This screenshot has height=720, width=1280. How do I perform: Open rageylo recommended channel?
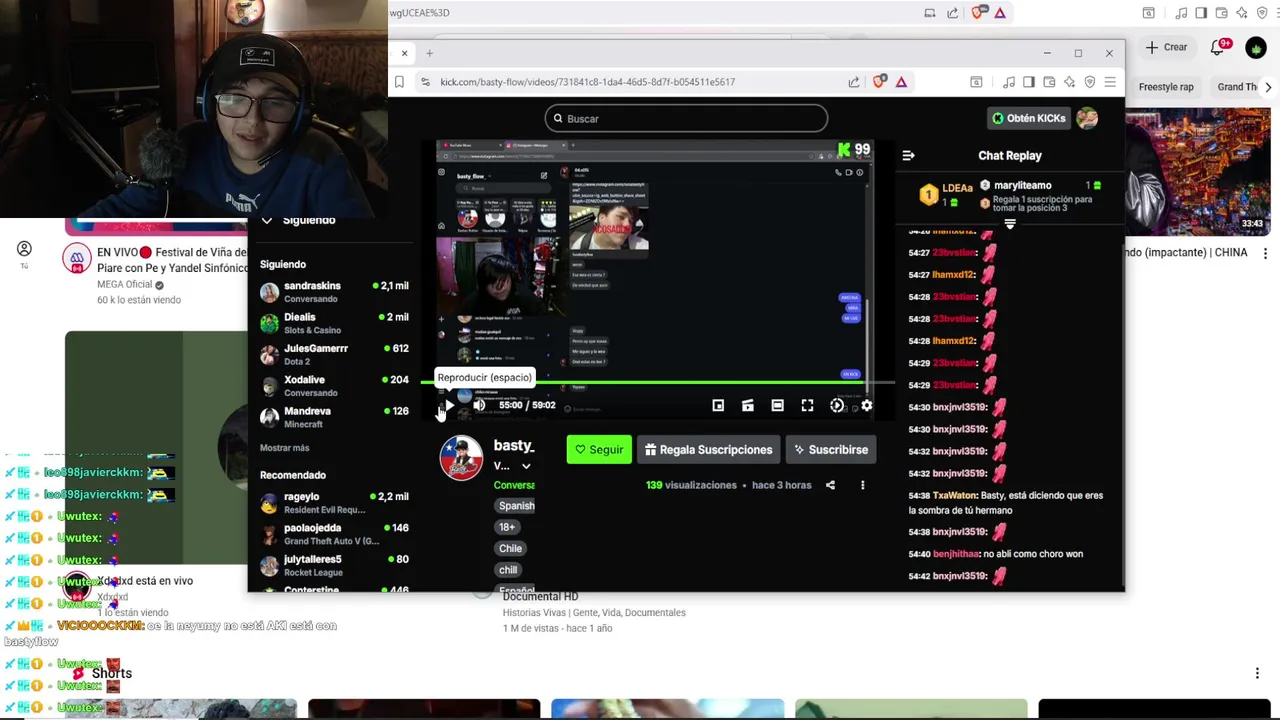click(x=334, y=502)
